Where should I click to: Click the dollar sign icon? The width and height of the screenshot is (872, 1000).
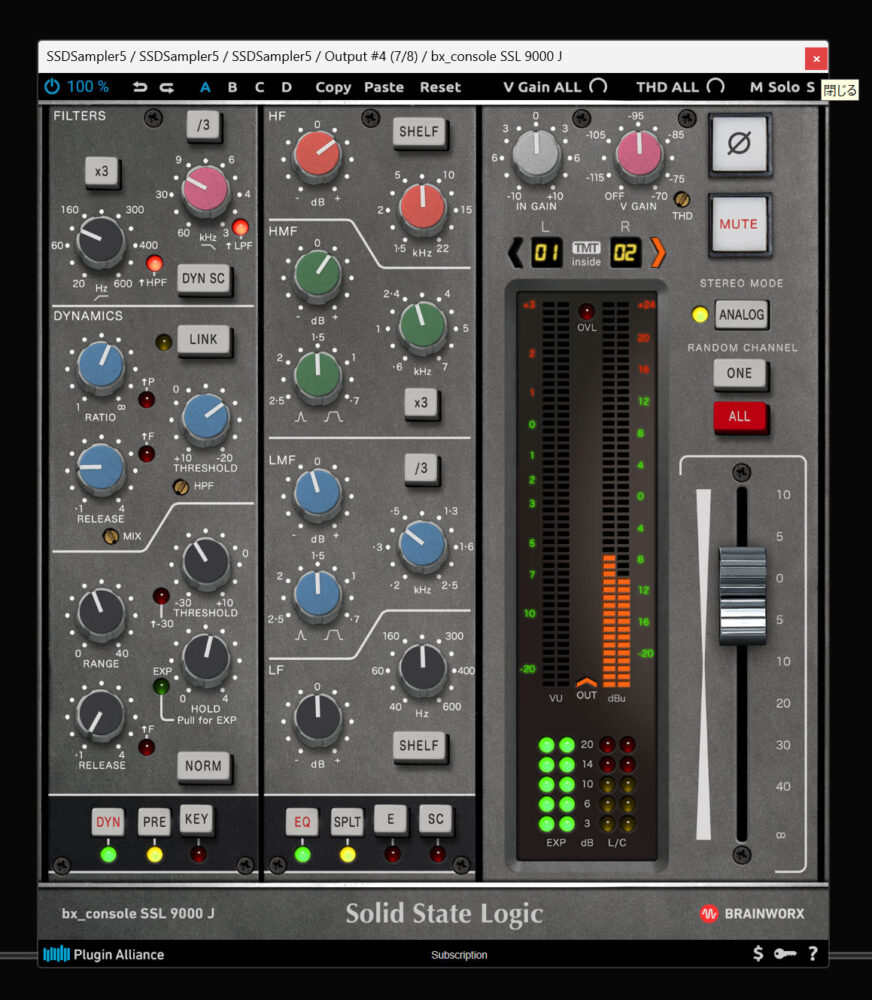(758, 953)
